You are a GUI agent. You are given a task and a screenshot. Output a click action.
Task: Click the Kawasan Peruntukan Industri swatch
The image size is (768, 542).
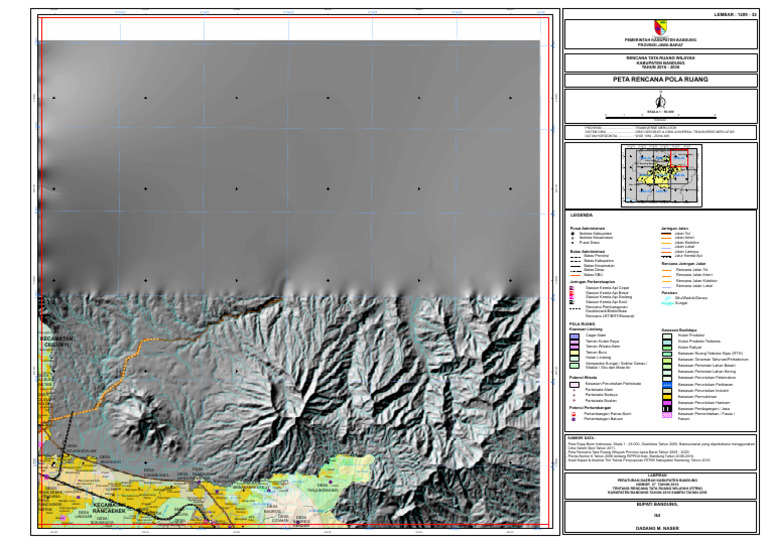(x=667, y=391)
